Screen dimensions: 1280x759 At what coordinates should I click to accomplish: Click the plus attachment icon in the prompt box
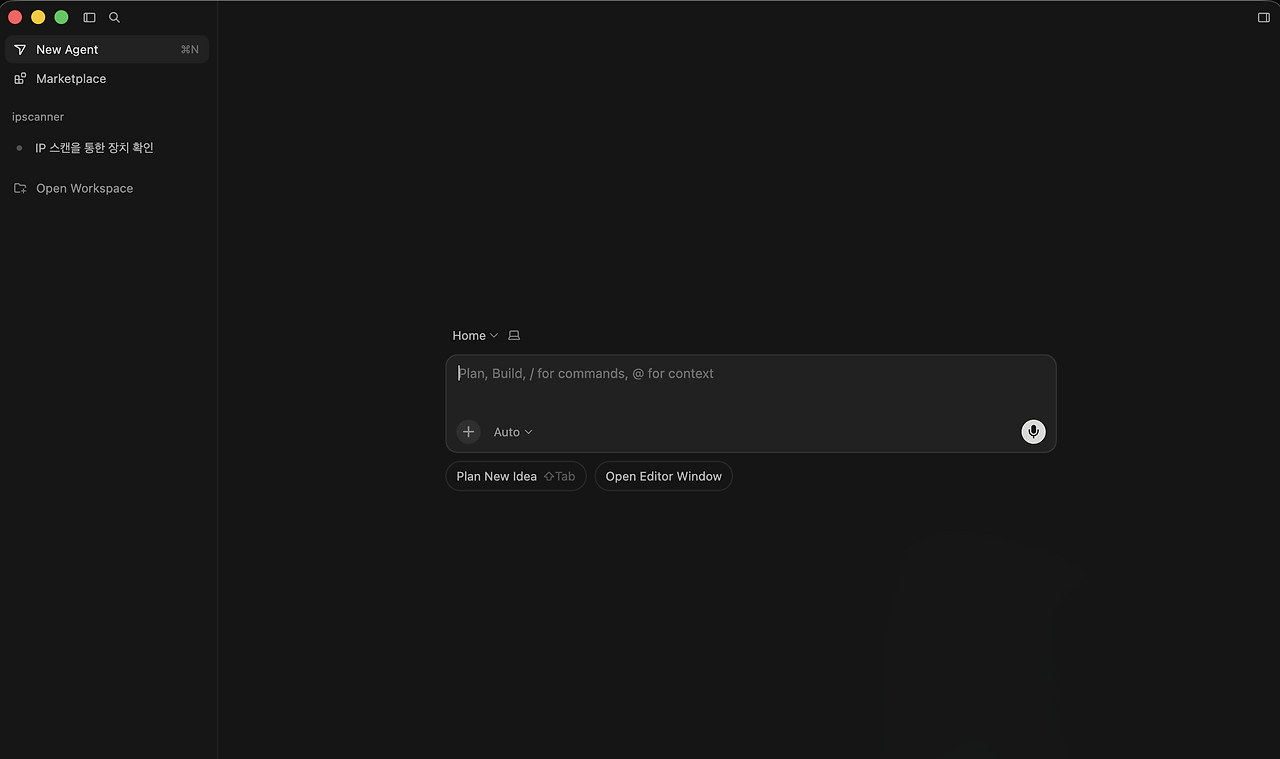click(468, 431)
